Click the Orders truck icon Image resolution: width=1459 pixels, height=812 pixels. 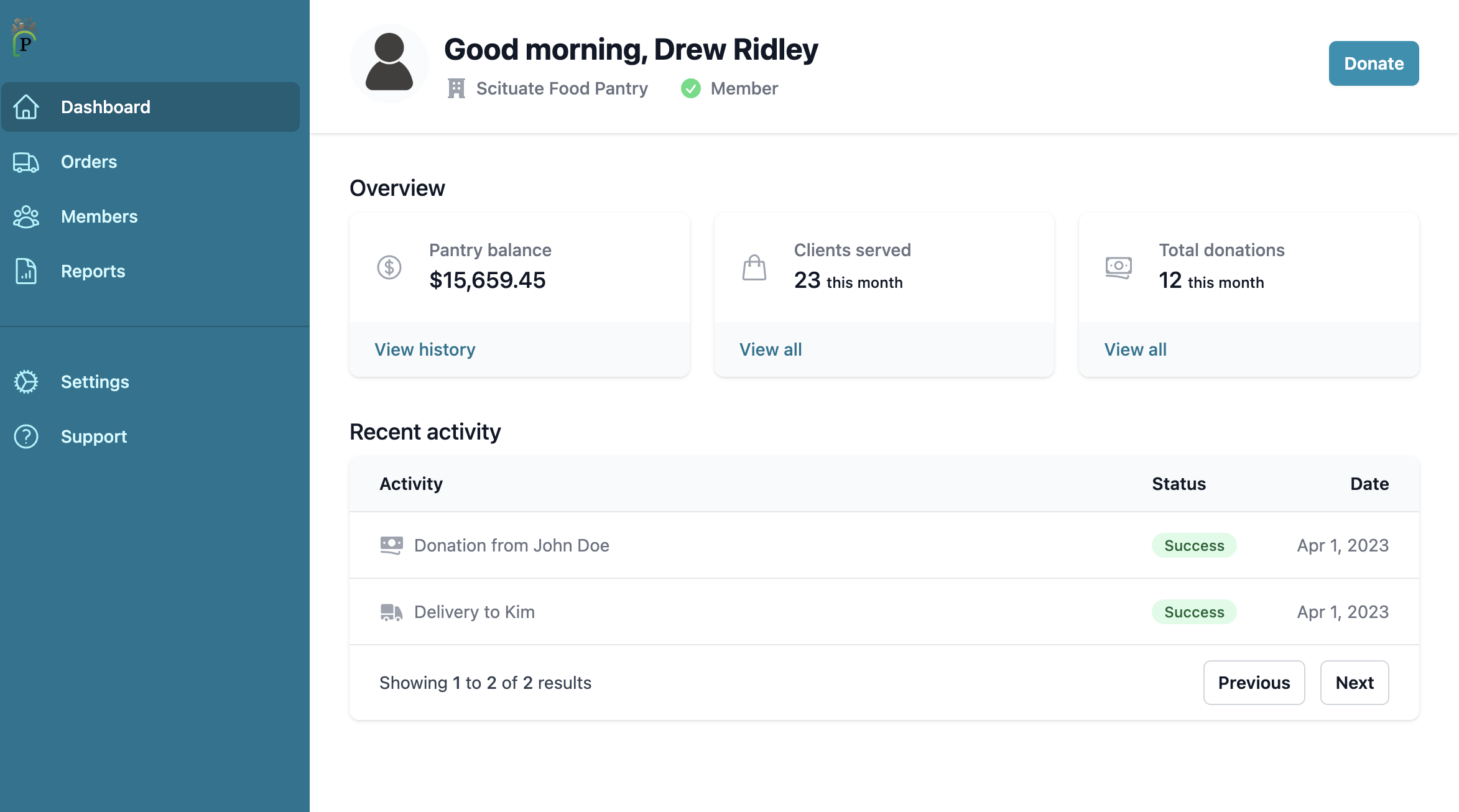pos(26,162)
